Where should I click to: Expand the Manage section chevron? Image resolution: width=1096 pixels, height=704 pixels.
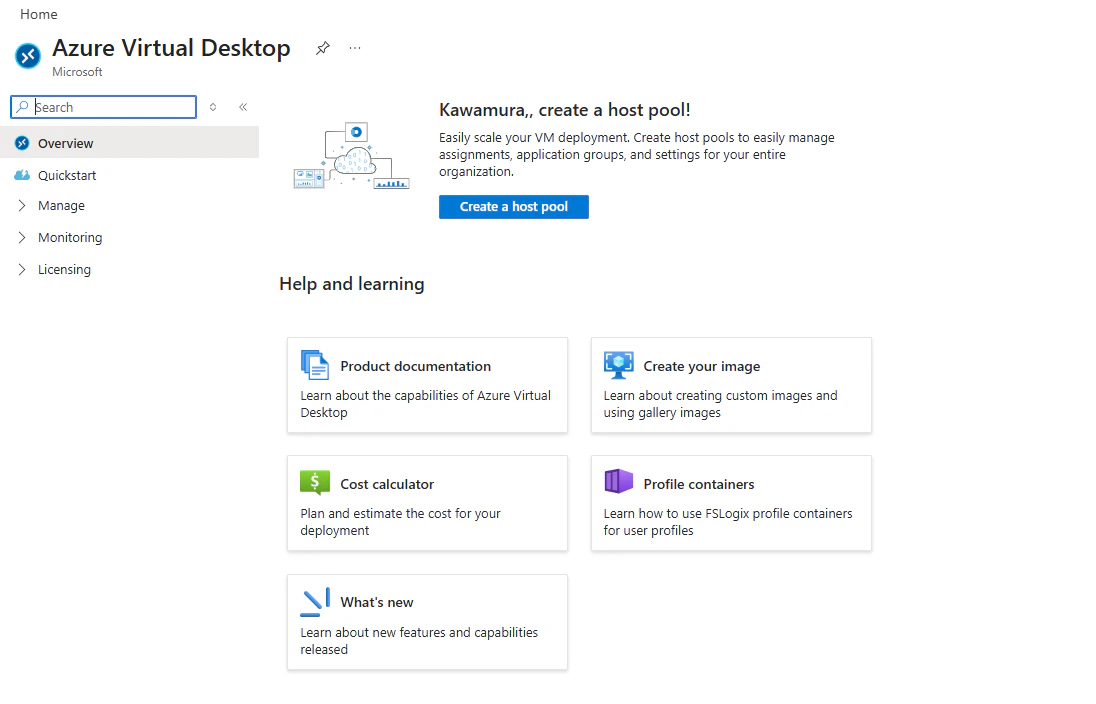coord(22,206)
